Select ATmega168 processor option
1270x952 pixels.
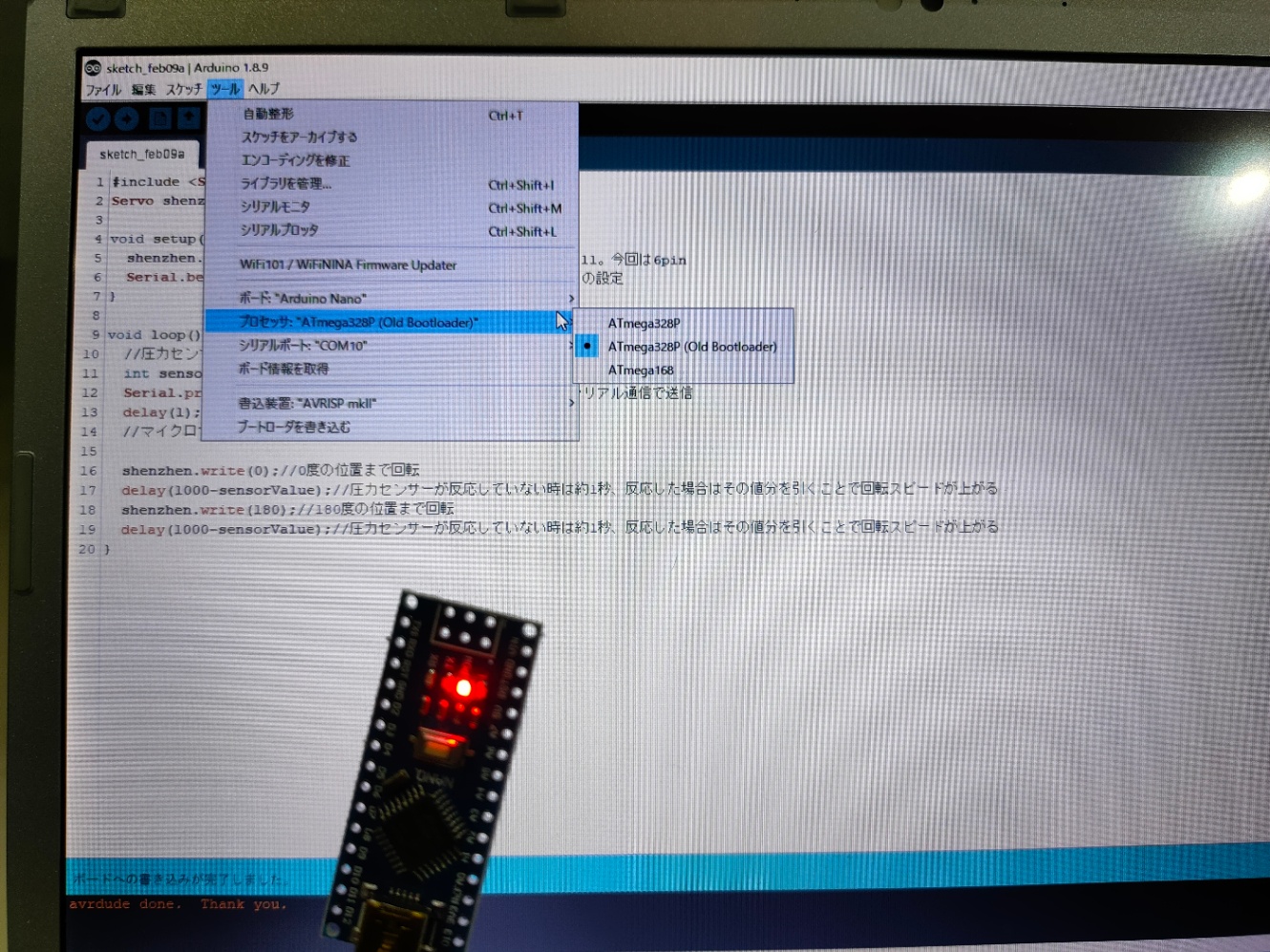point(684,370)
